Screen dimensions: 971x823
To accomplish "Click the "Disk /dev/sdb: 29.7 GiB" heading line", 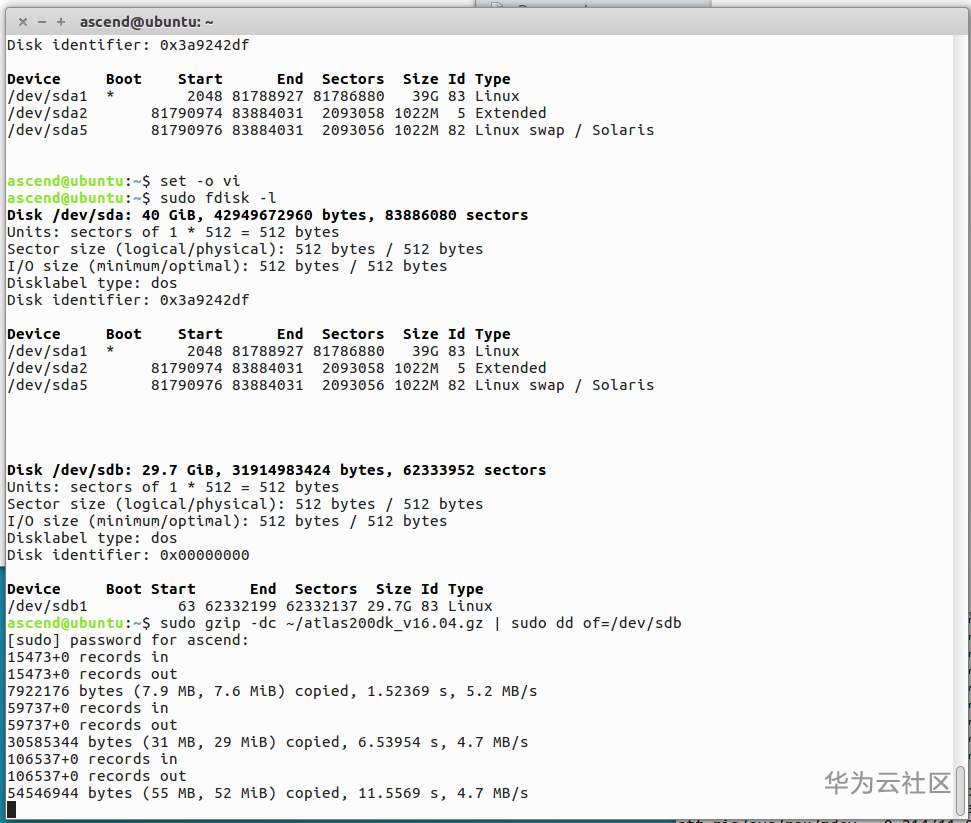I will pos(276,470).
